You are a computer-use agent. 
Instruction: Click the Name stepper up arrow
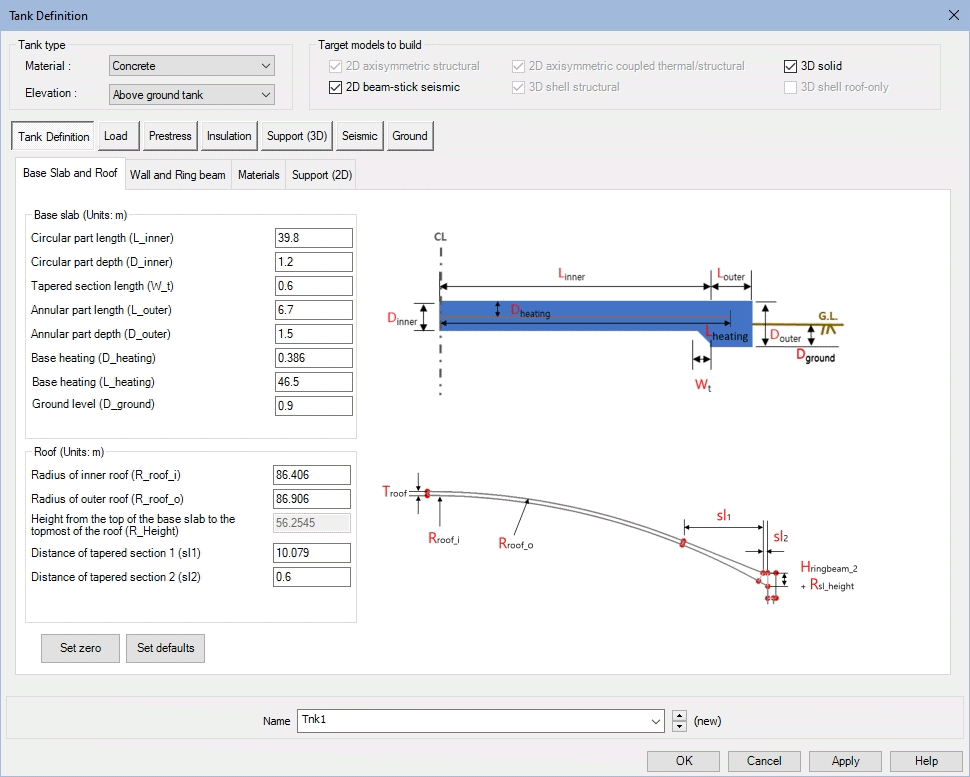pyautogui.click(x=680, y=716)
